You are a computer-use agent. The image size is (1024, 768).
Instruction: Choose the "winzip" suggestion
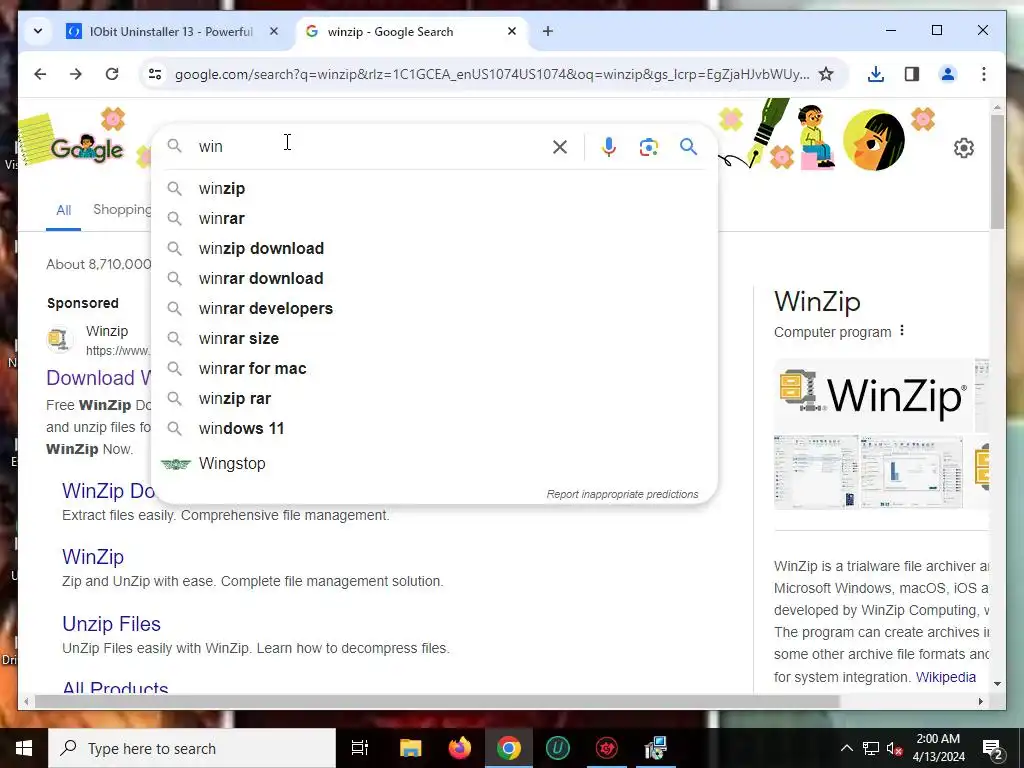[434, 189]
